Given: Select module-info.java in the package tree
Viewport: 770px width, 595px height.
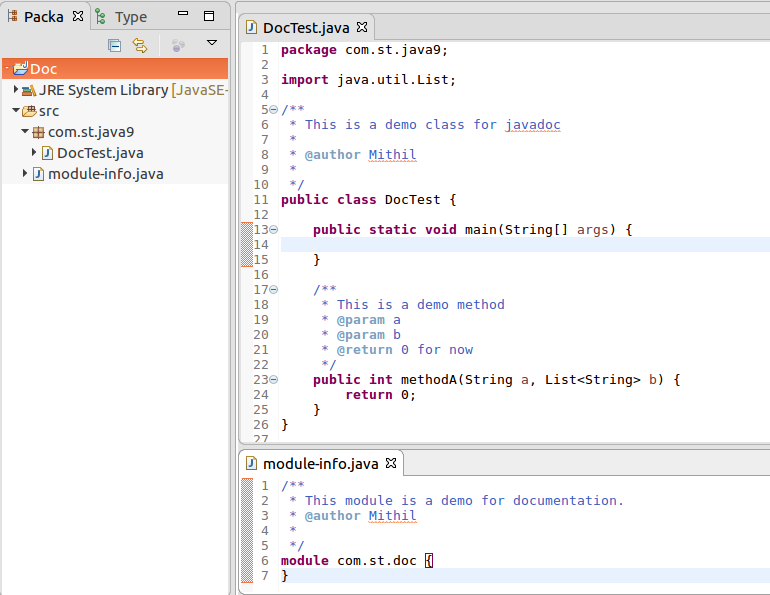Looking at the screenshot, I should click(x=105, y=174).
